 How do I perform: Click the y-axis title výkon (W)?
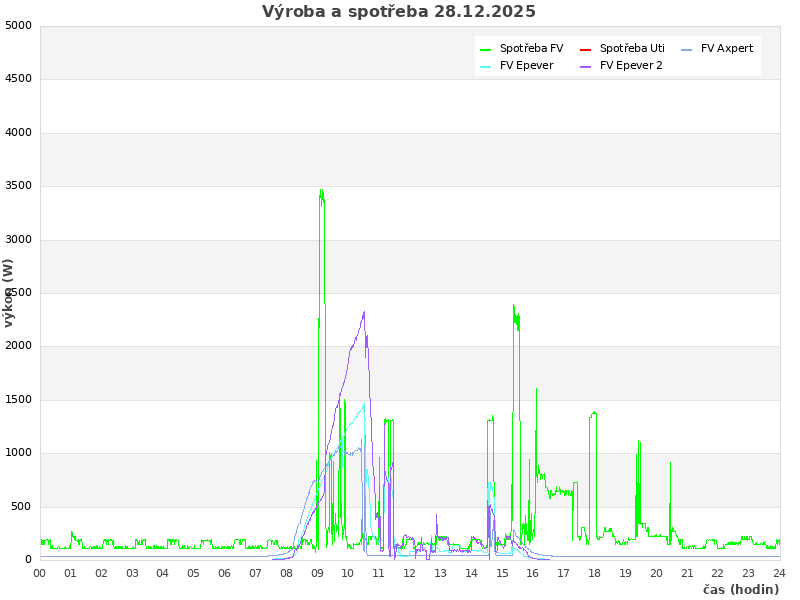(9, 292)
